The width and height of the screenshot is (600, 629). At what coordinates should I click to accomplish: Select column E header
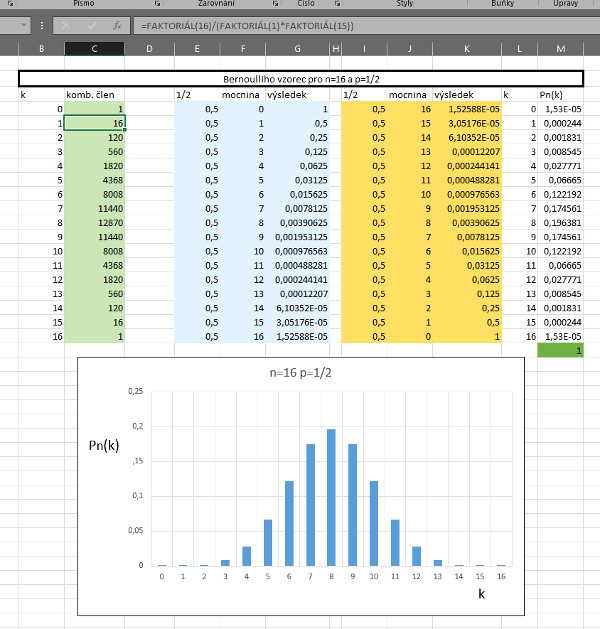click(197, 49)
